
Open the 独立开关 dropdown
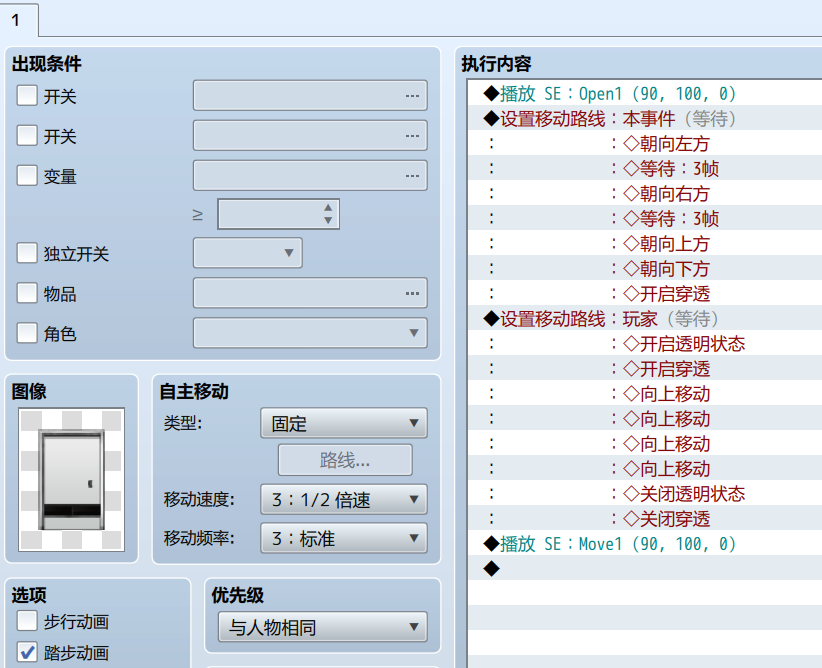pyautogui.click(x=247, y=253)
